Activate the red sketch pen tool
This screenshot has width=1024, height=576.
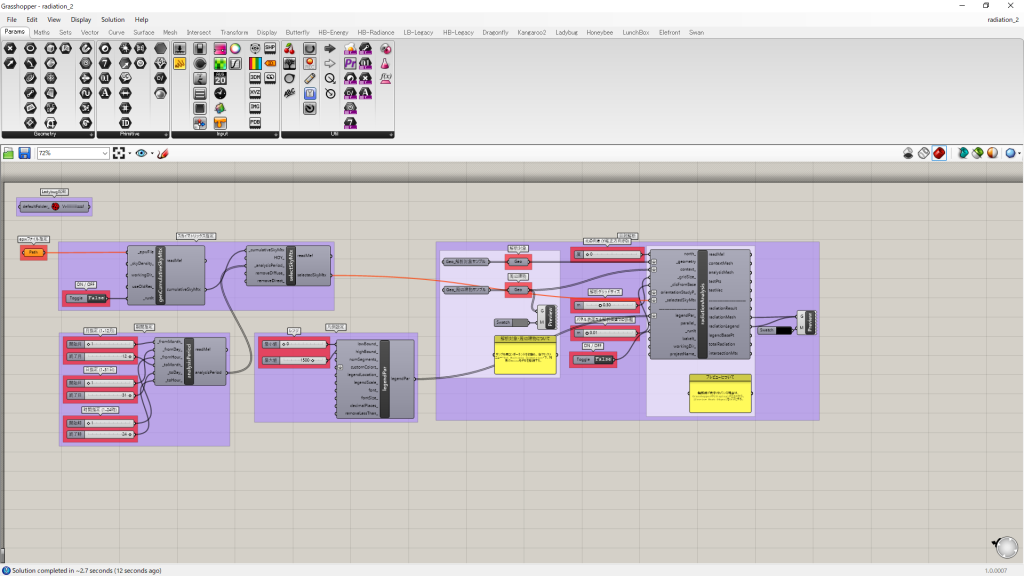pos(163,153)
